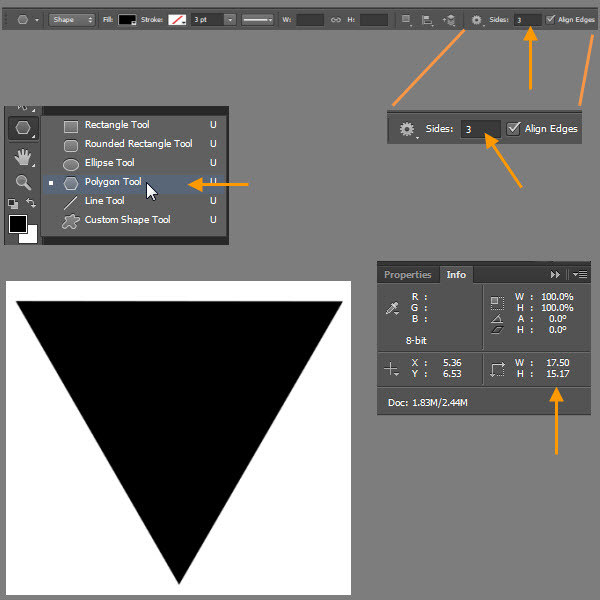
Task: Swap foreground and background colors
Action: 31,203
